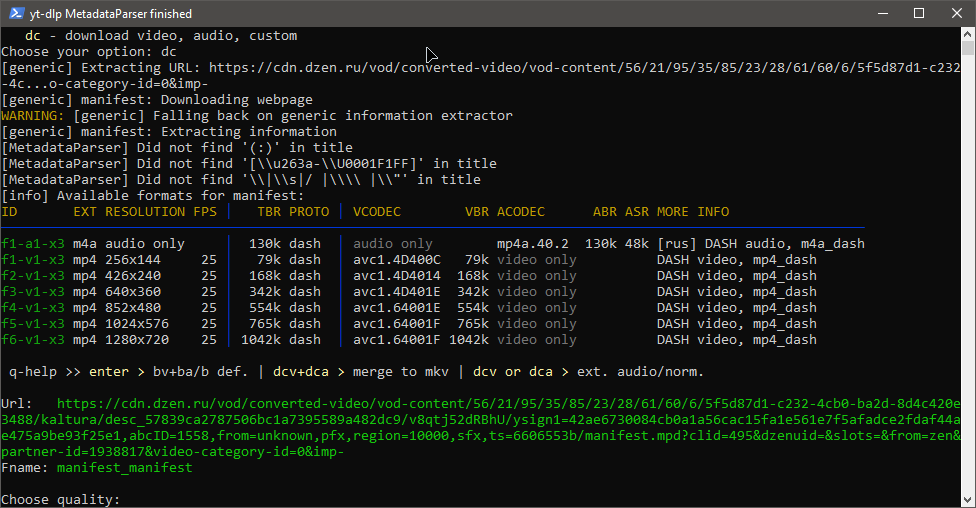976x508 pixels.
Task: Click the 1280x720 resolution value
Action: [x=137, y=340]
